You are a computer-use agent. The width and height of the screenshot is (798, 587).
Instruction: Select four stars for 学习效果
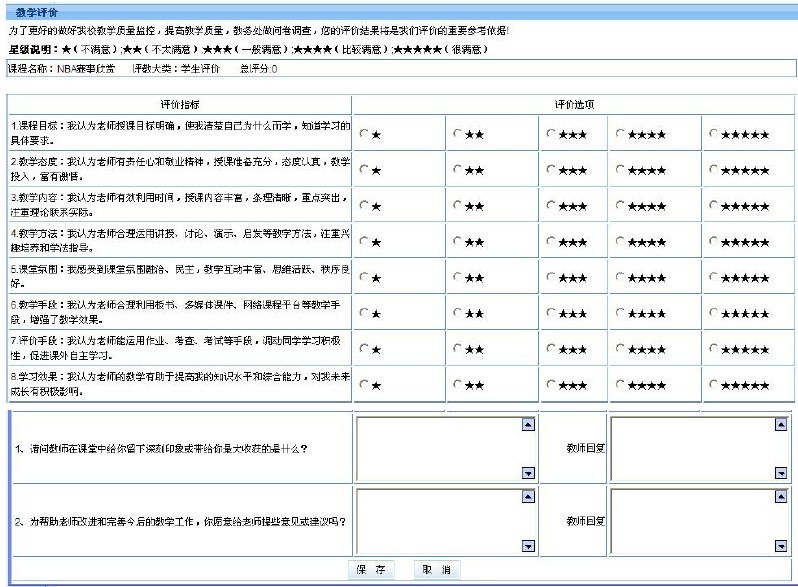click(x=622, y=384)
